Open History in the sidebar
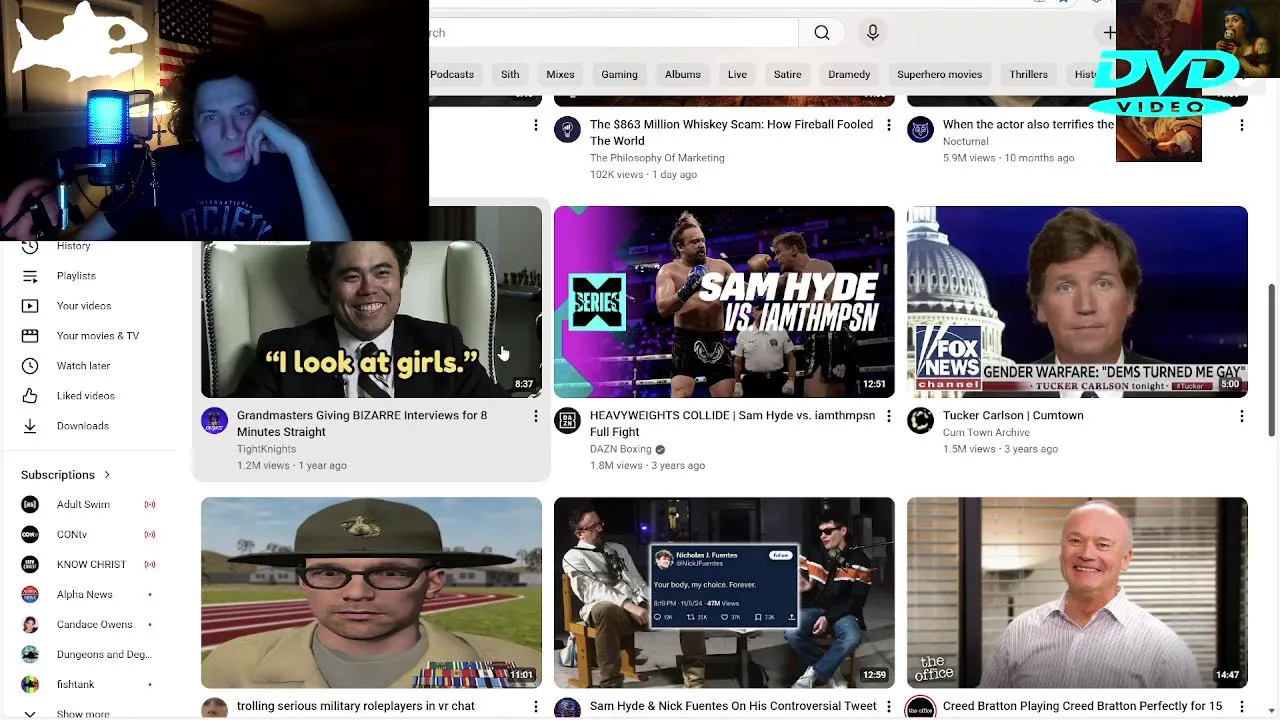 (x=73, y=246)
